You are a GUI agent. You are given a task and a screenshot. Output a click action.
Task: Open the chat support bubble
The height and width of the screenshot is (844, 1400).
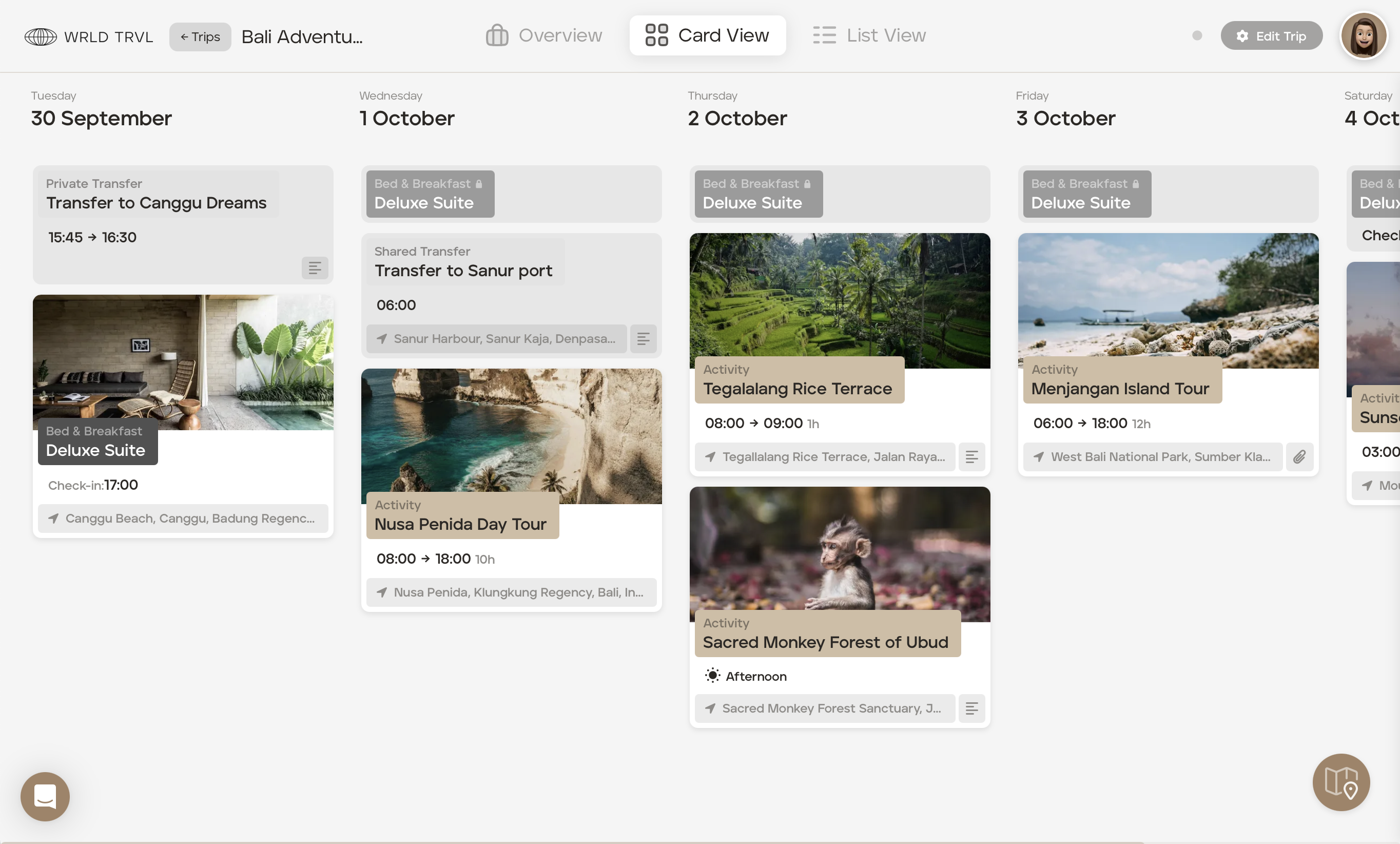click(45, 796)
